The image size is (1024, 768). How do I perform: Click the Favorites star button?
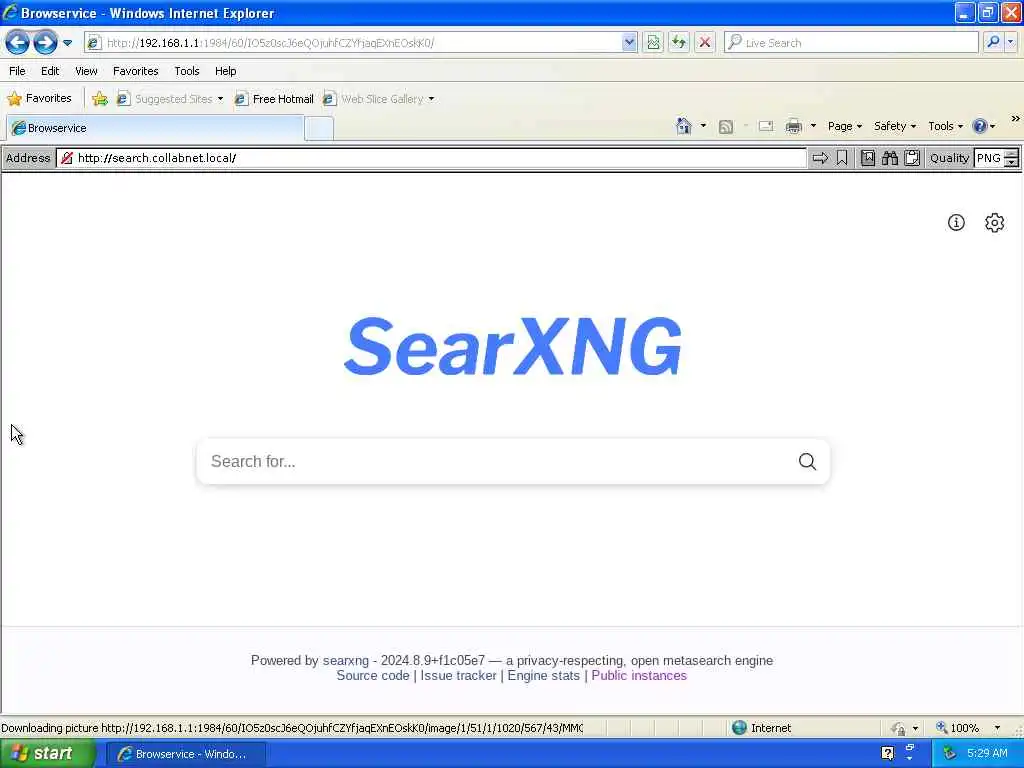point(39,99)
